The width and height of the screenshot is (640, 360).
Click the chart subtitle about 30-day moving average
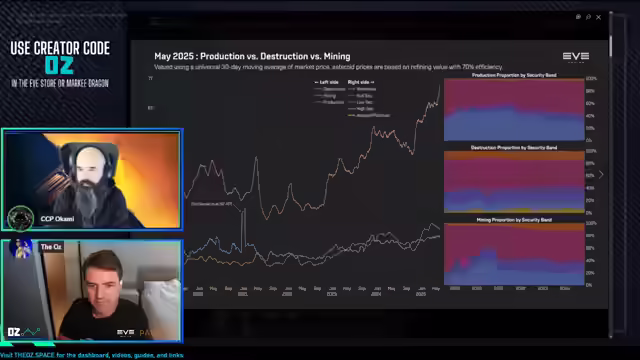click(x=328, y=67)
